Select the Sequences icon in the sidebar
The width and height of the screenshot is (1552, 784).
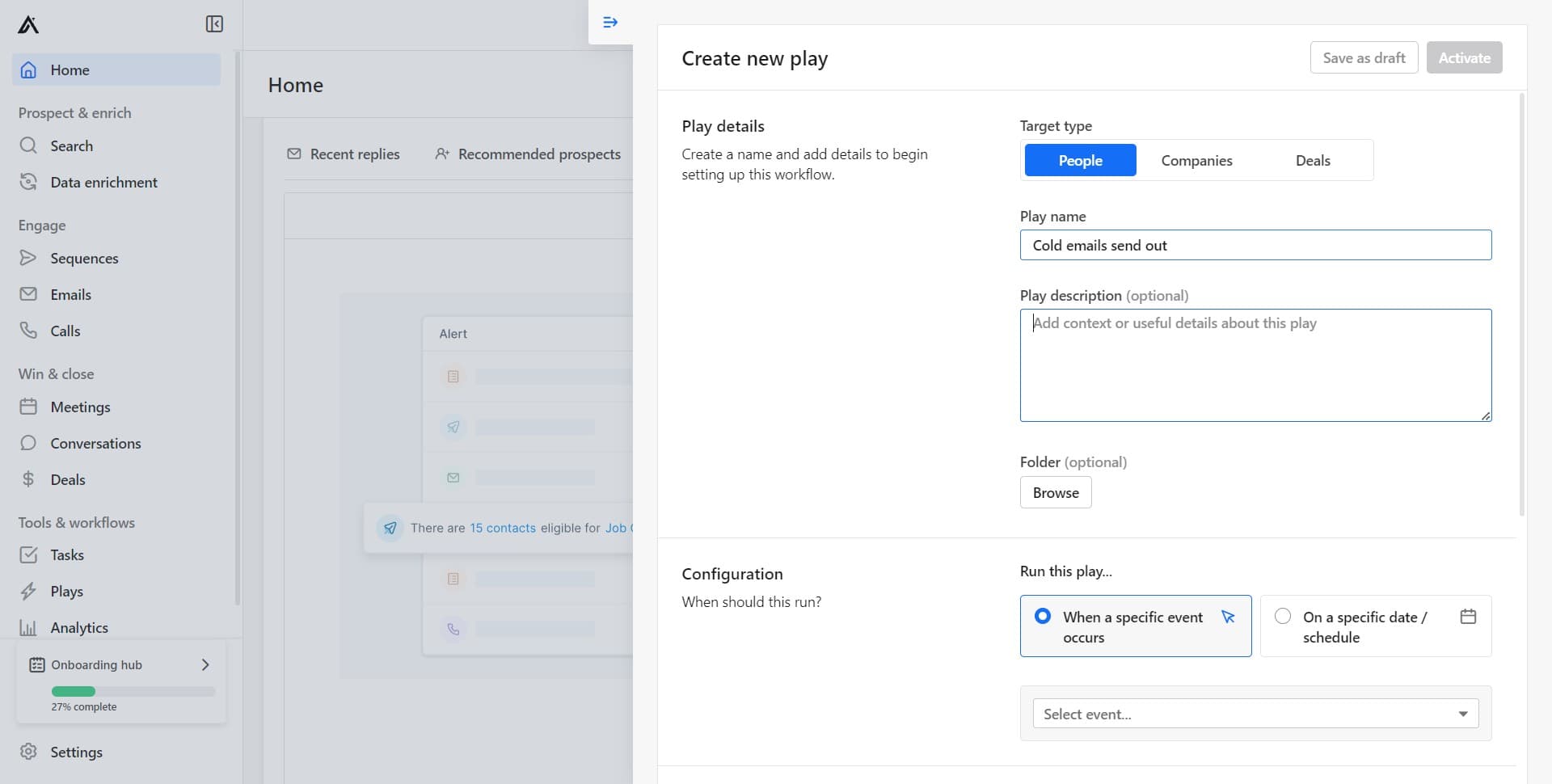(28, 258)
